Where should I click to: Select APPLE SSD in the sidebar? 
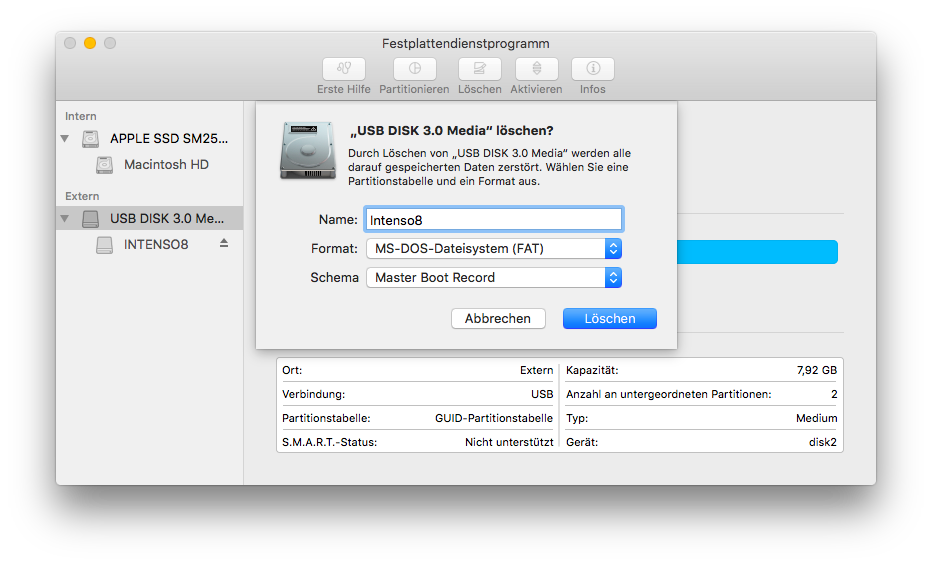pos(168,138)
